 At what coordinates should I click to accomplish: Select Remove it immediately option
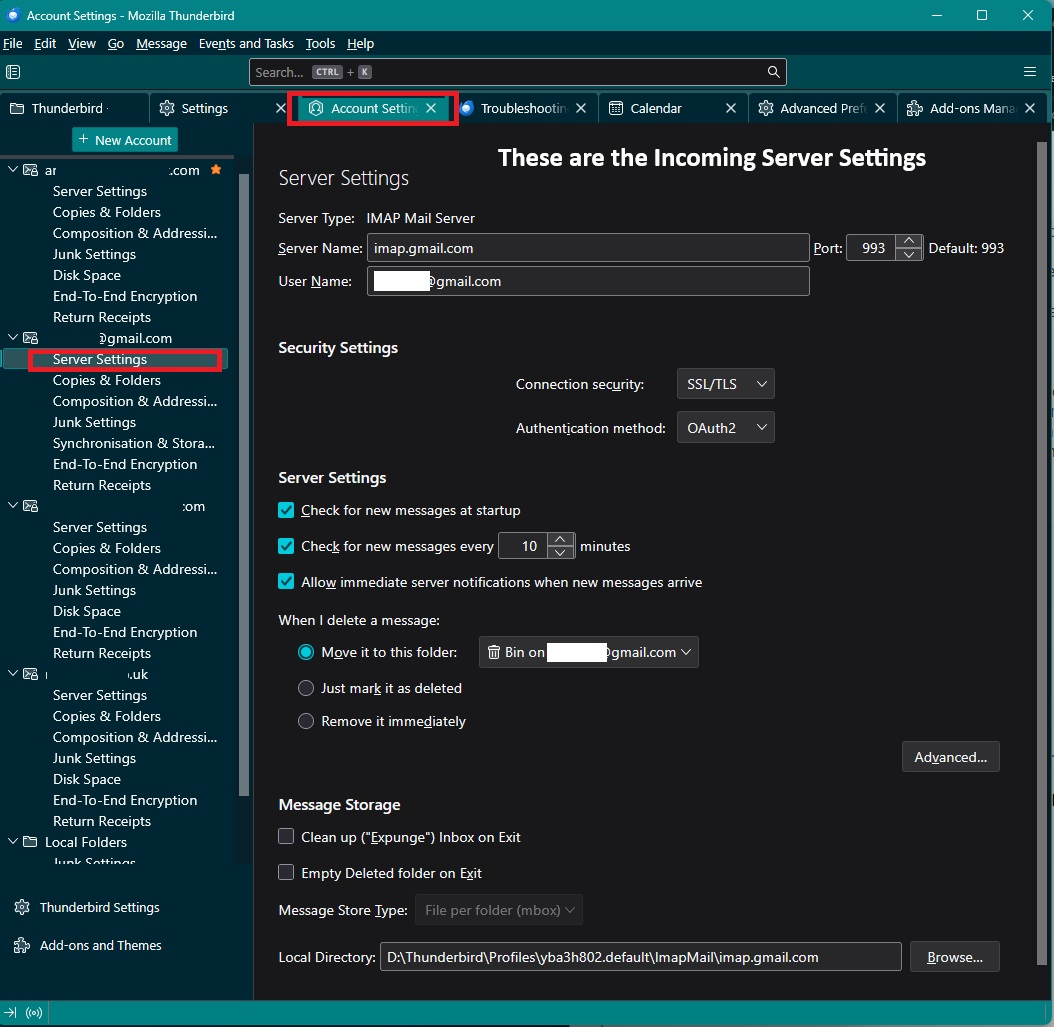tap(306, 721)
